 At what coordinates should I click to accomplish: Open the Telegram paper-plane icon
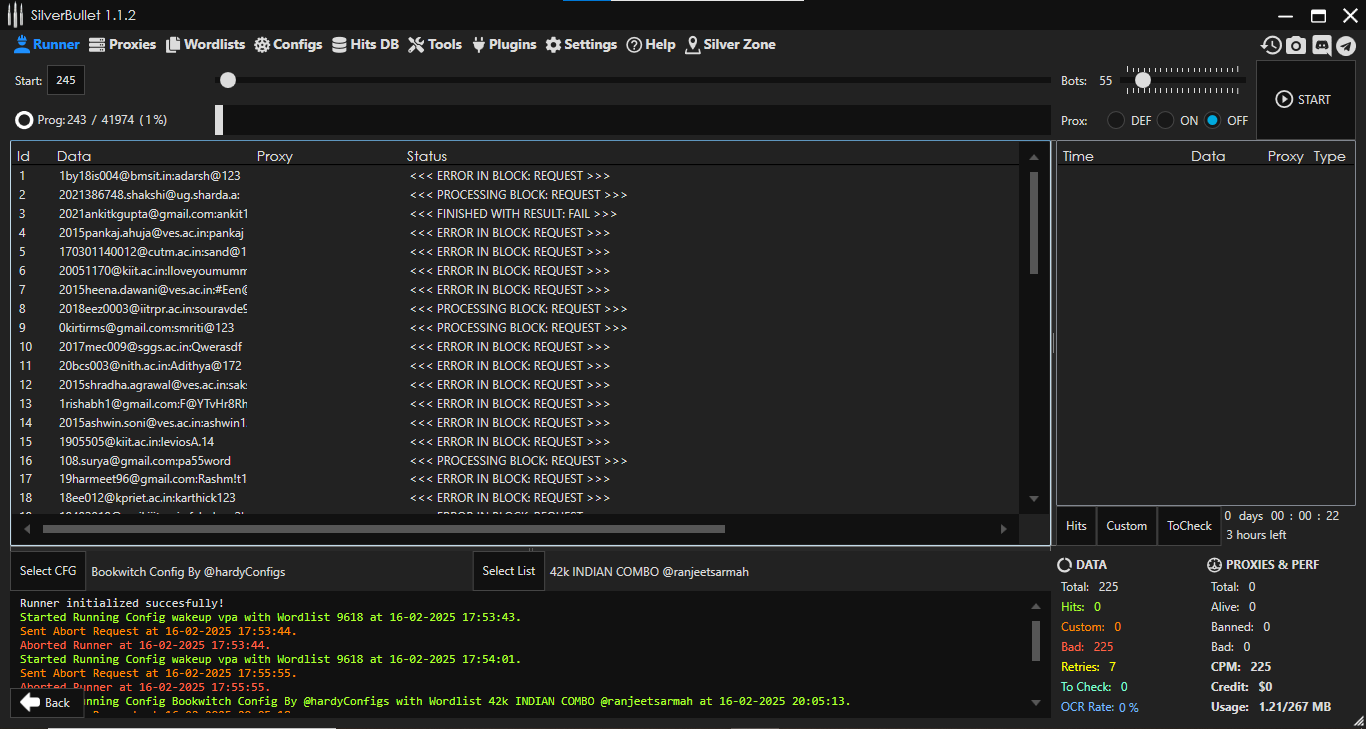1346,45
